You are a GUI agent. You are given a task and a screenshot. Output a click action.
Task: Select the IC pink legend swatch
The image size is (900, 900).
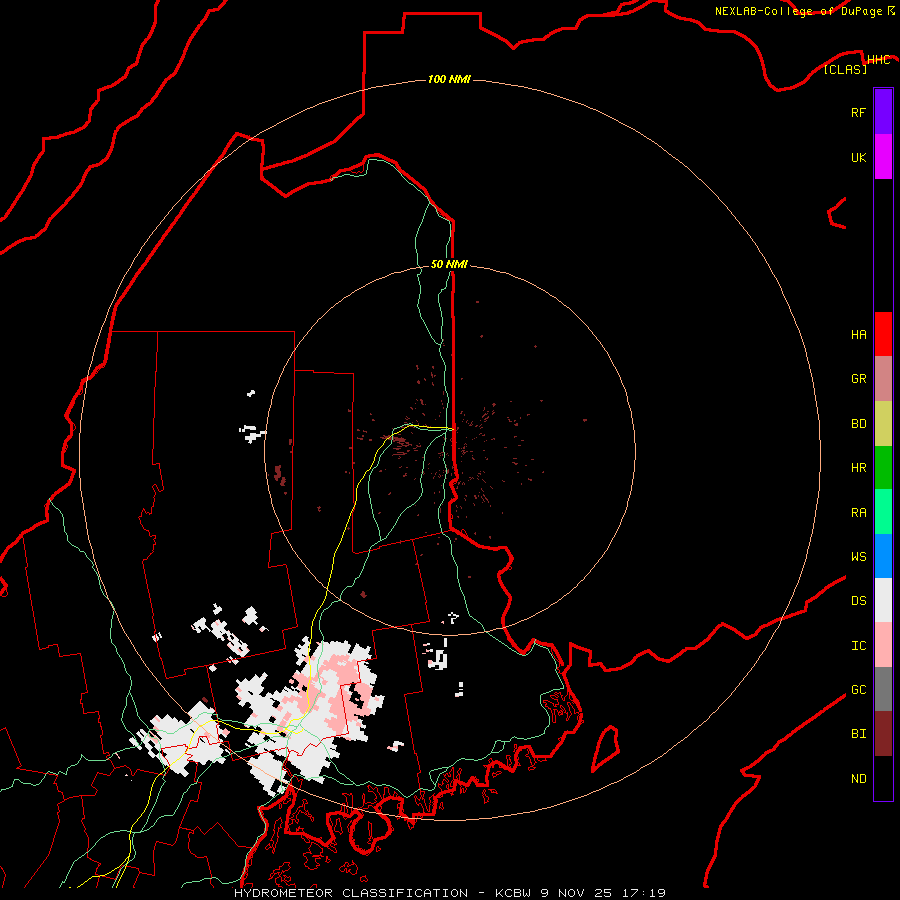click(x=883, y=645)
